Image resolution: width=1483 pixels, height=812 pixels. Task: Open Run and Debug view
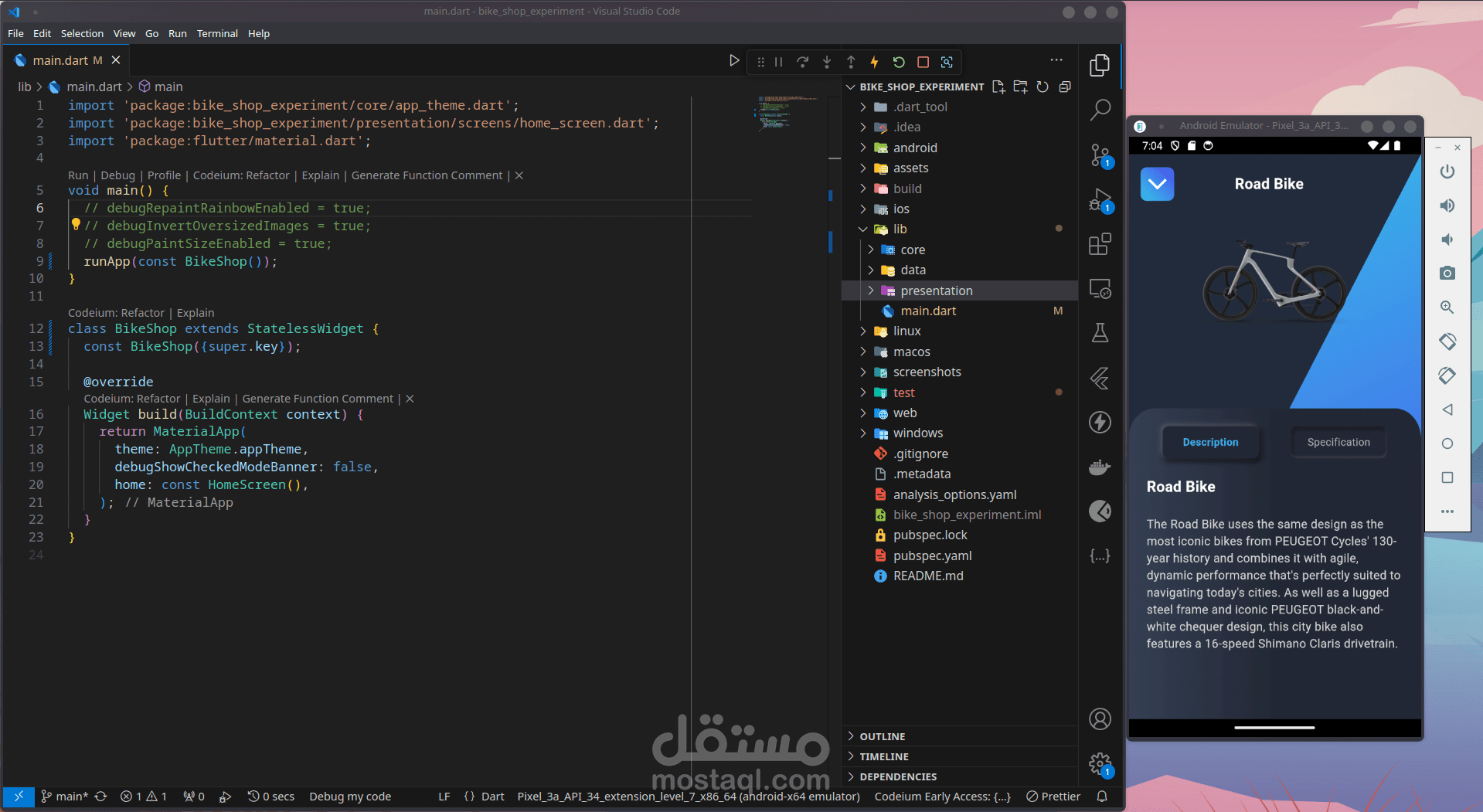tap(1100, 201)
